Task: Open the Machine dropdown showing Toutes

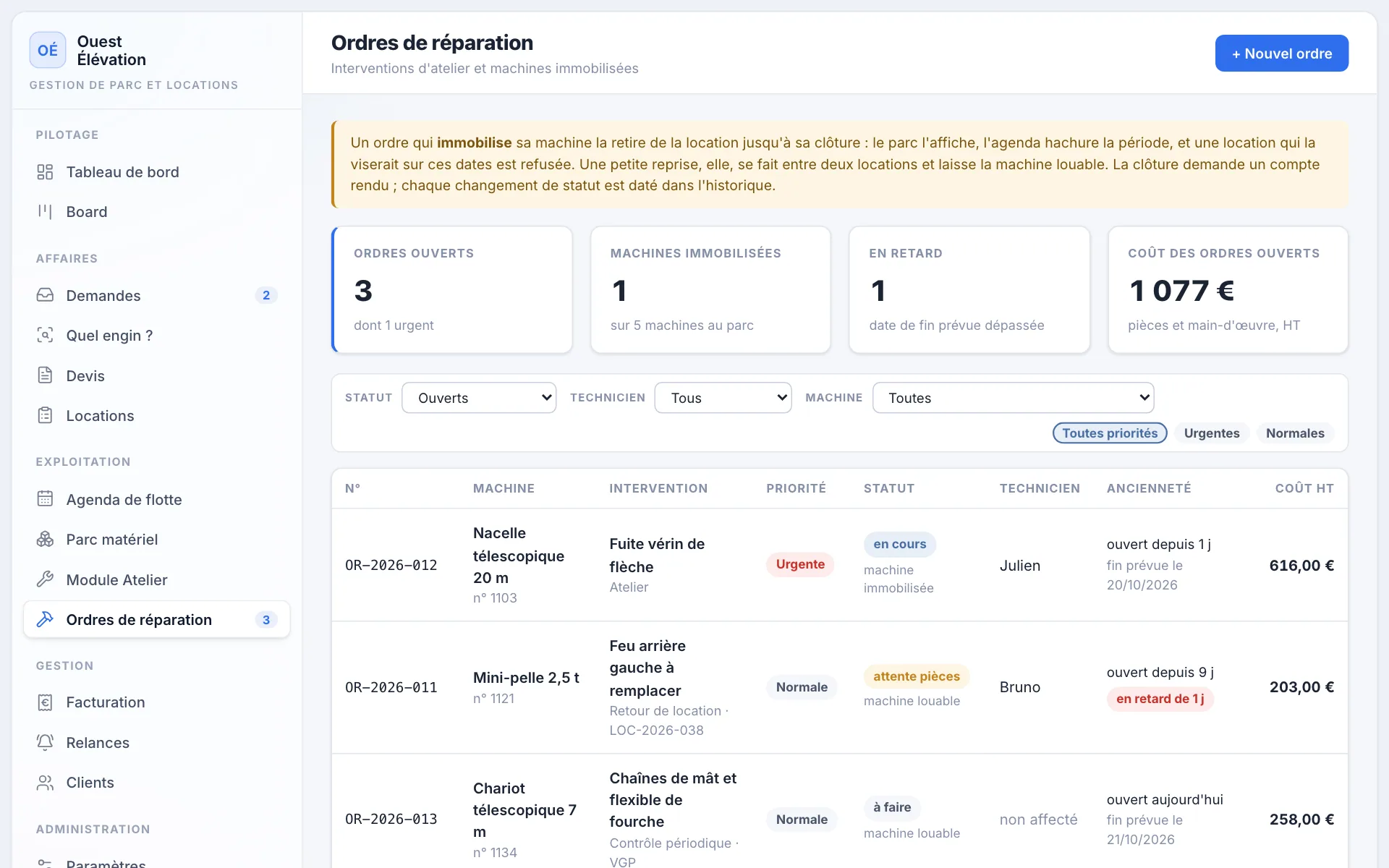Action: [x=1013, y=398]
